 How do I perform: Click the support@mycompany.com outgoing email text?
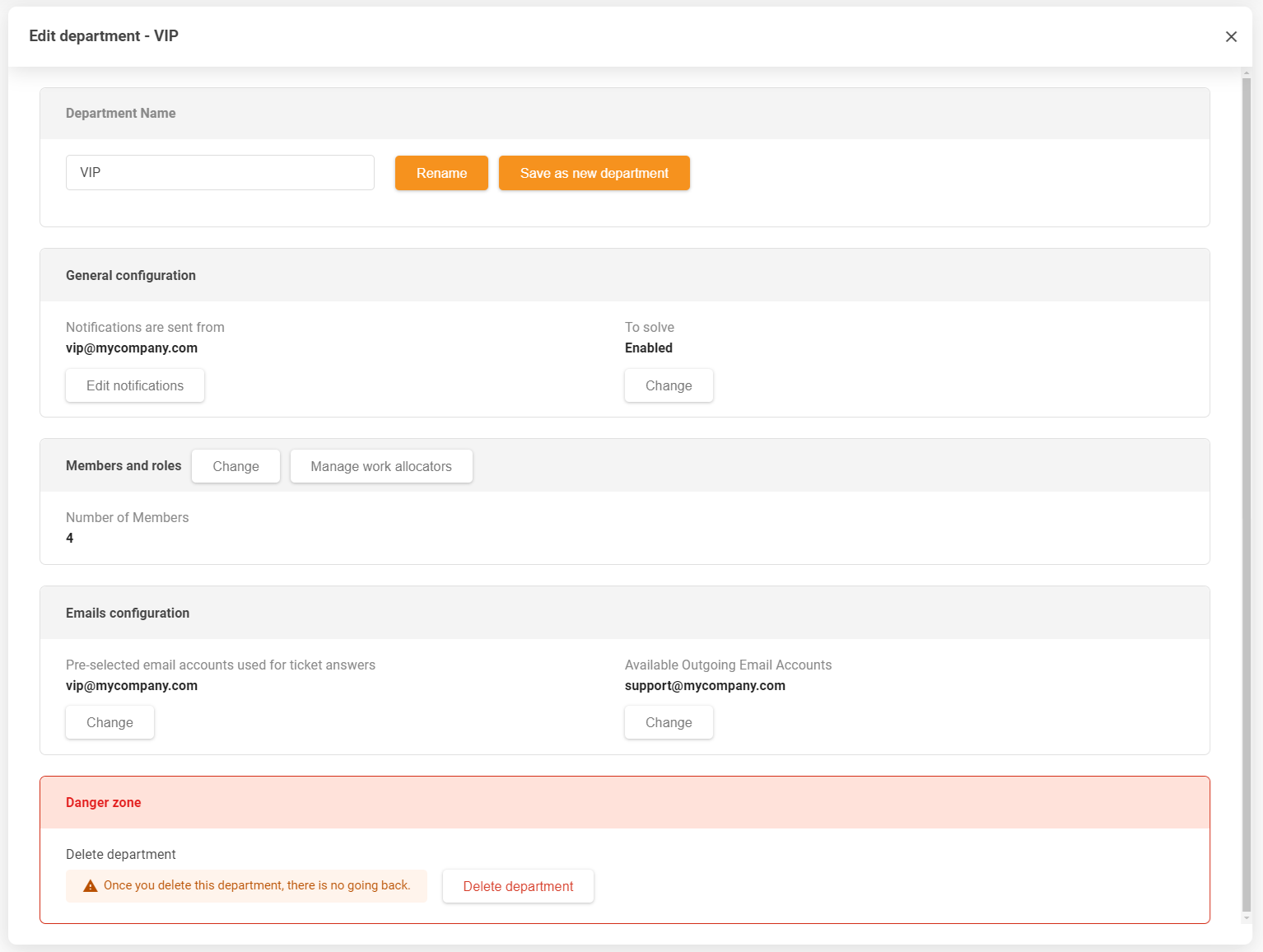(705, 686)
